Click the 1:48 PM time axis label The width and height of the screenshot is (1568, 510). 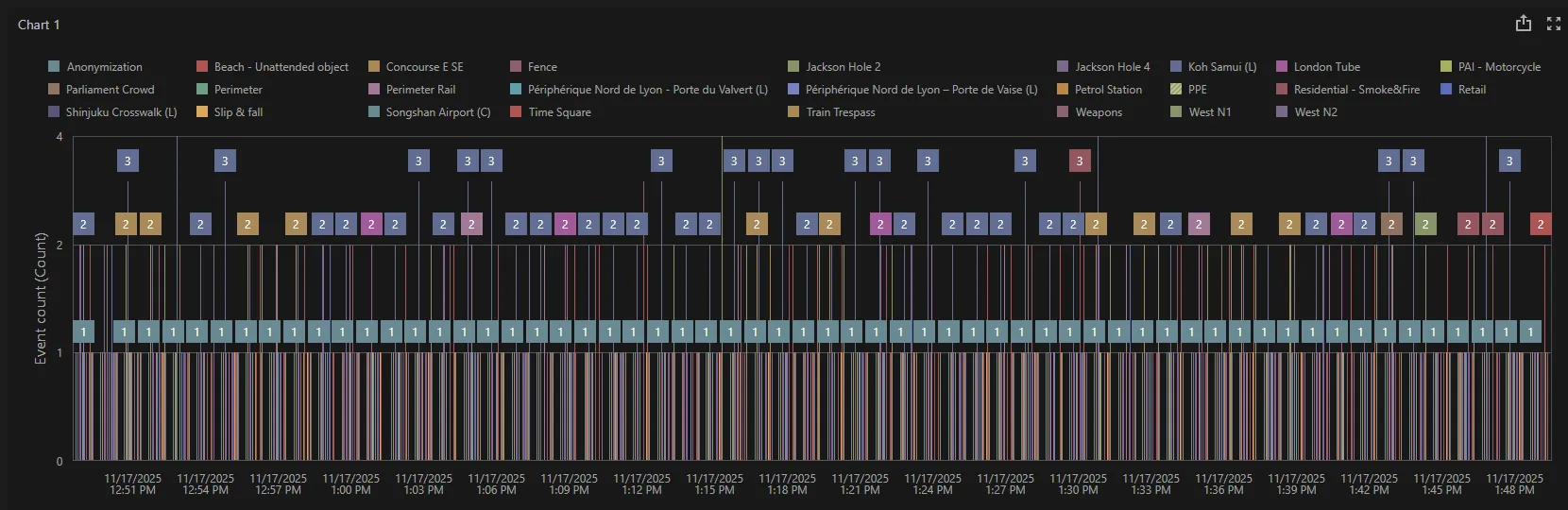coord(1514,484)
